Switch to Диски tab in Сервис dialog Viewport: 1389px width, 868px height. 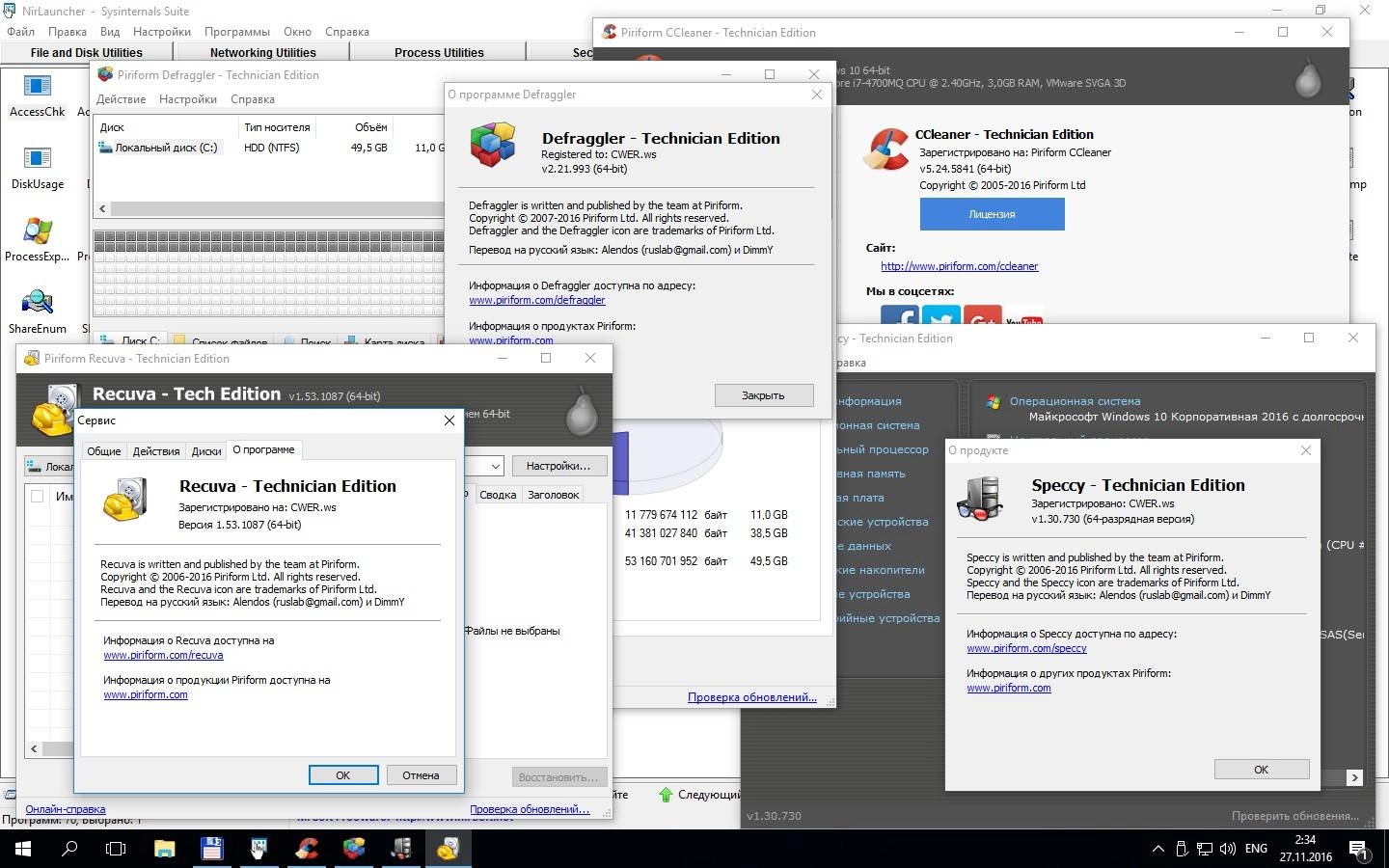(206, 451)
